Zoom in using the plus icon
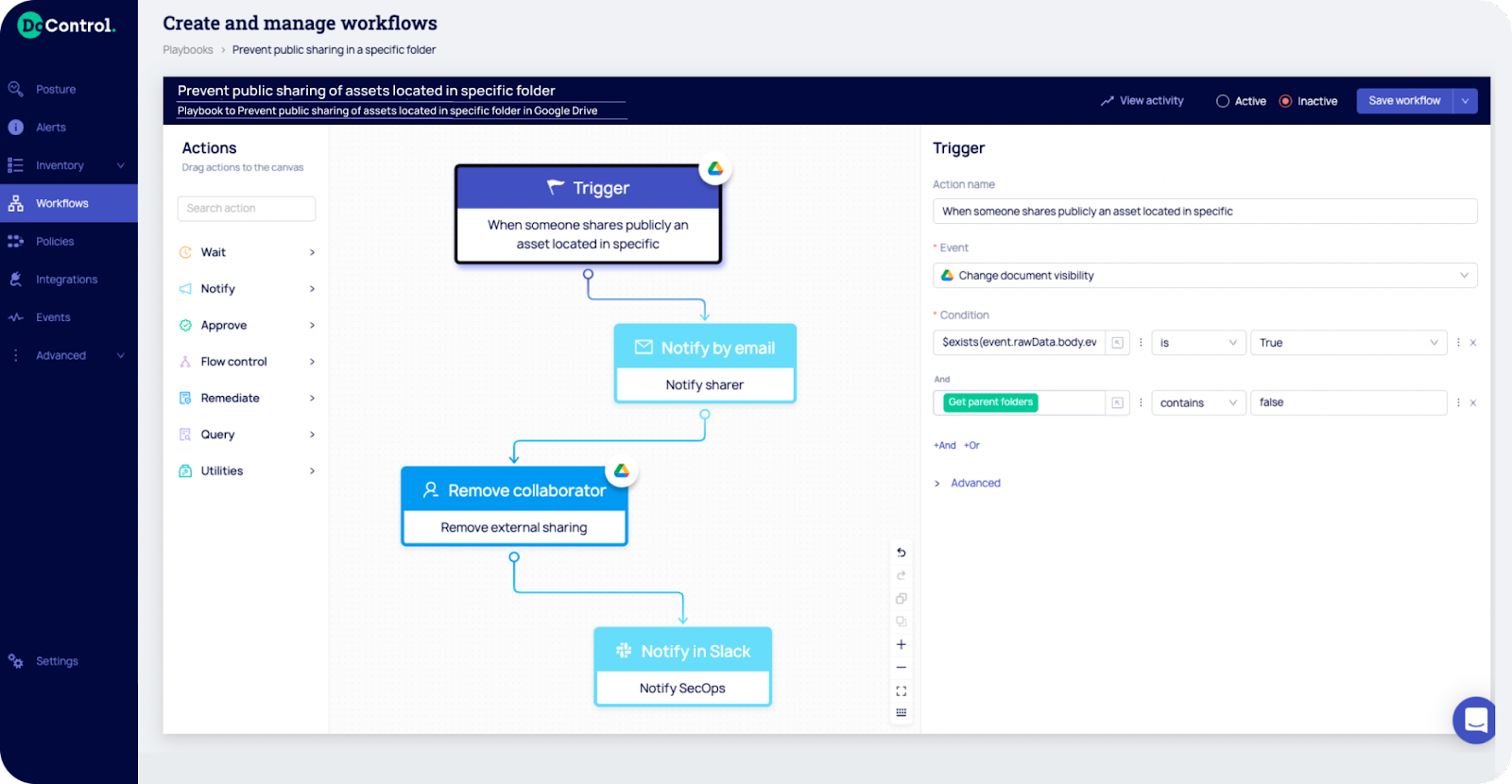This screenshot has width=1512, height=784. click(x=901, y=644)
